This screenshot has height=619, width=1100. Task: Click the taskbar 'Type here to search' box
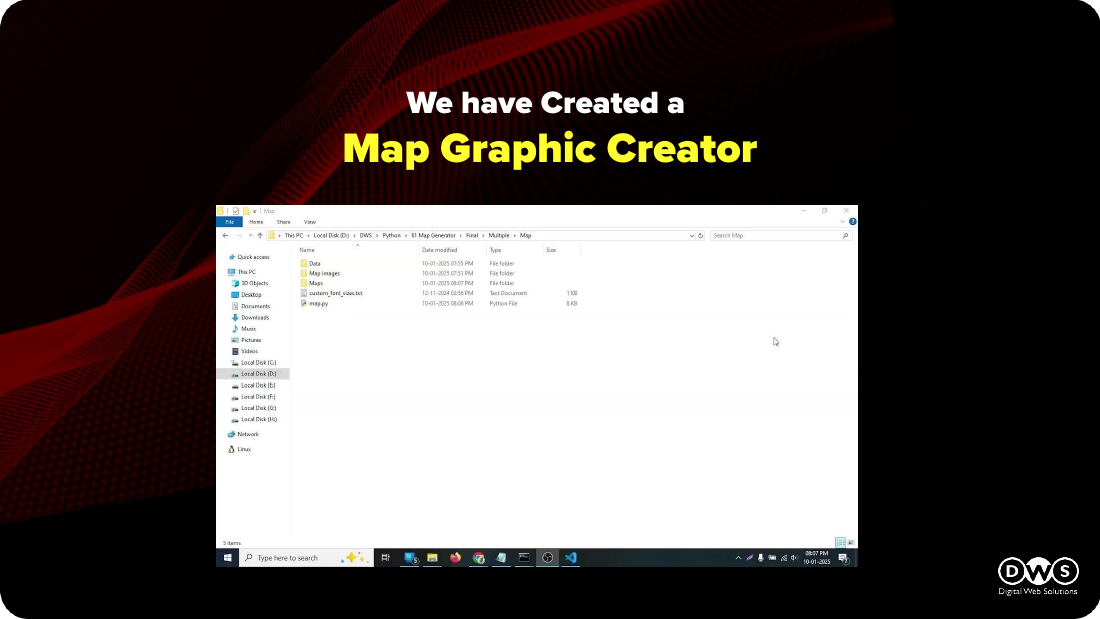[x=307, y=558]
